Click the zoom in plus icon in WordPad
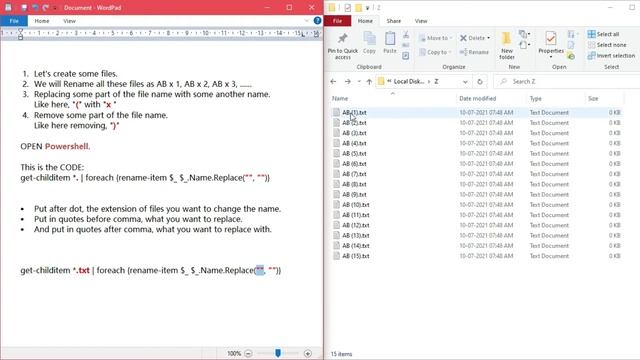The image size is (640, 360). [308, 353]
